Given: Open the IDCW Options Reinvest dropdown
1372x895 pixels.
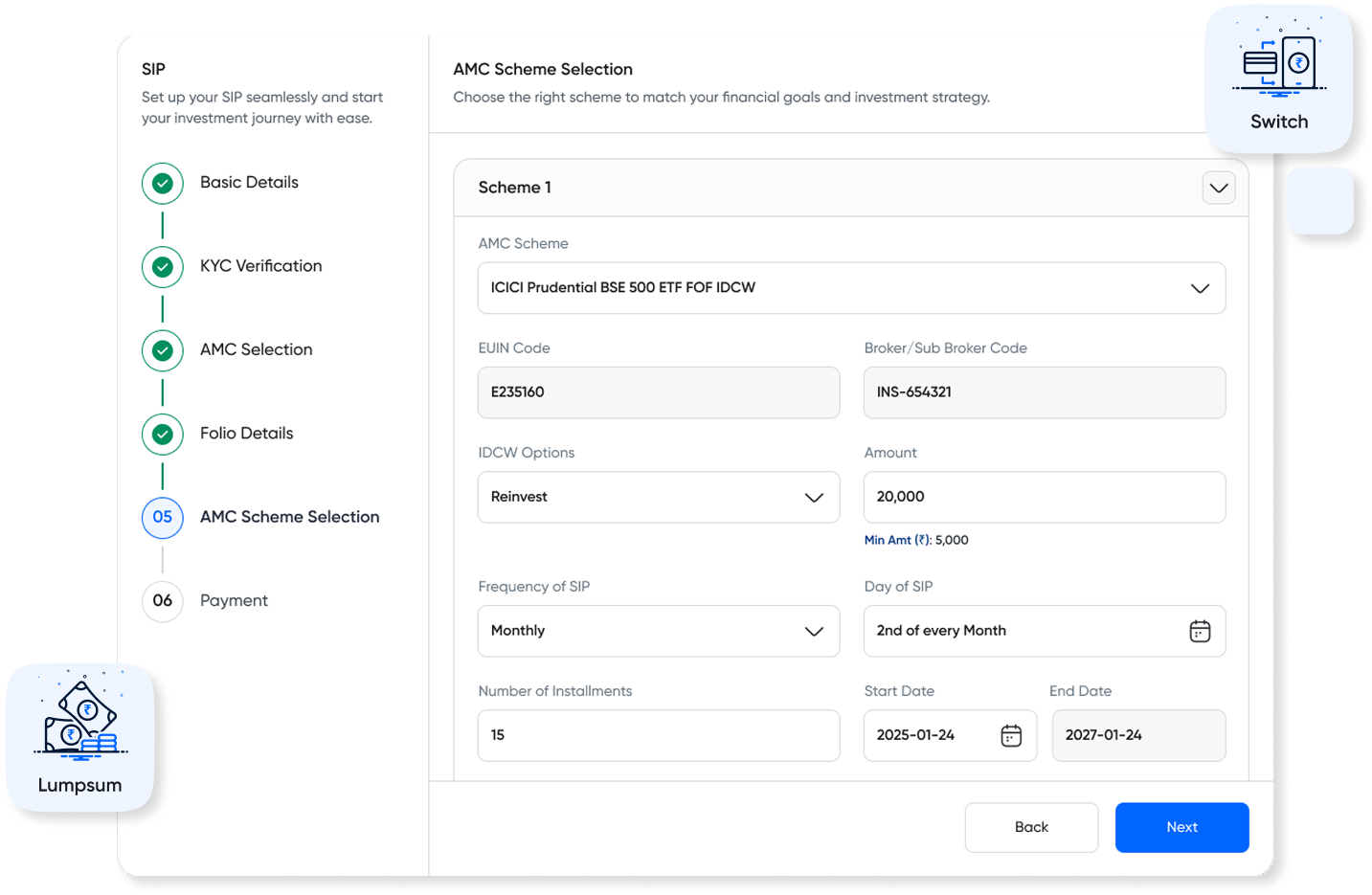Looking at the screenshot, I should [659, 497].
